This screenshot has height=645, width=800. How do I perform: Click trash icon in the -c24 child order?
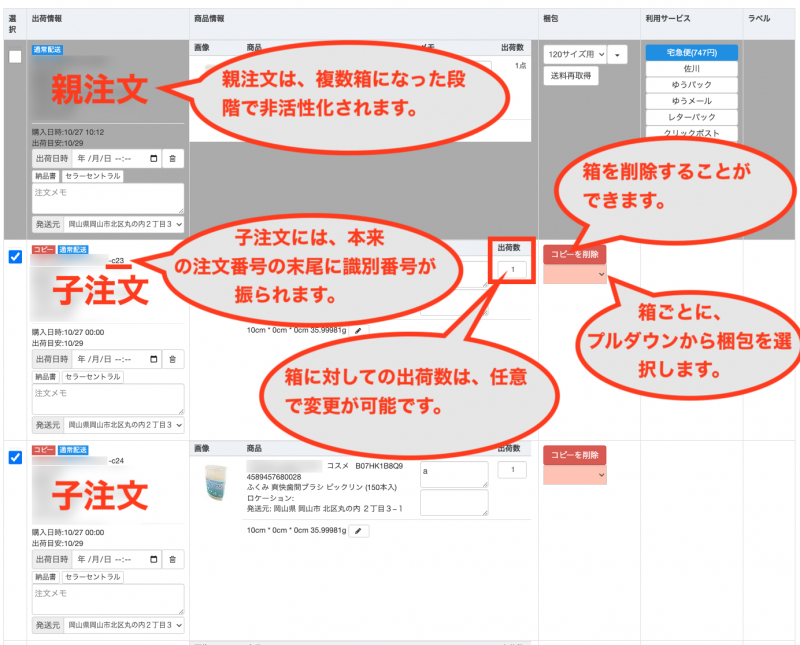click(171, 559)
